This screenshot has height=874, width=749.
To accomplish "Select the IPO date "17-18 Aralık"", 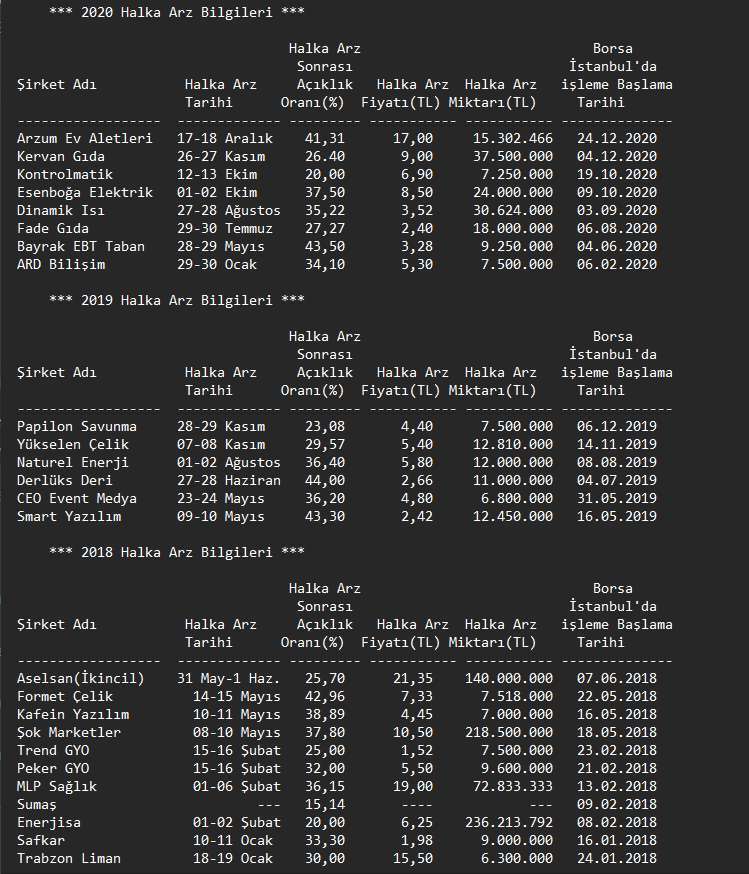I will 225,138.
